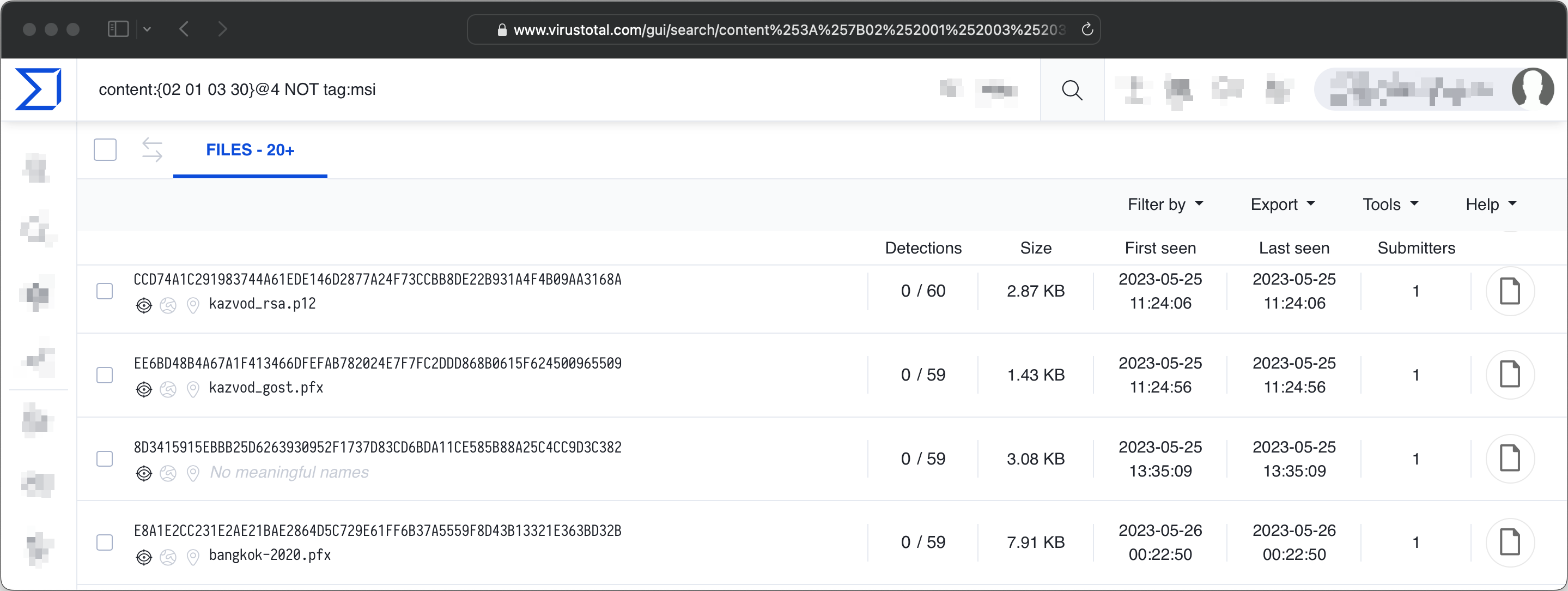Click the VirusTotal logo icon
Image resolution: width=1568 pixels, height=591 pixels.
coord(38,89)
